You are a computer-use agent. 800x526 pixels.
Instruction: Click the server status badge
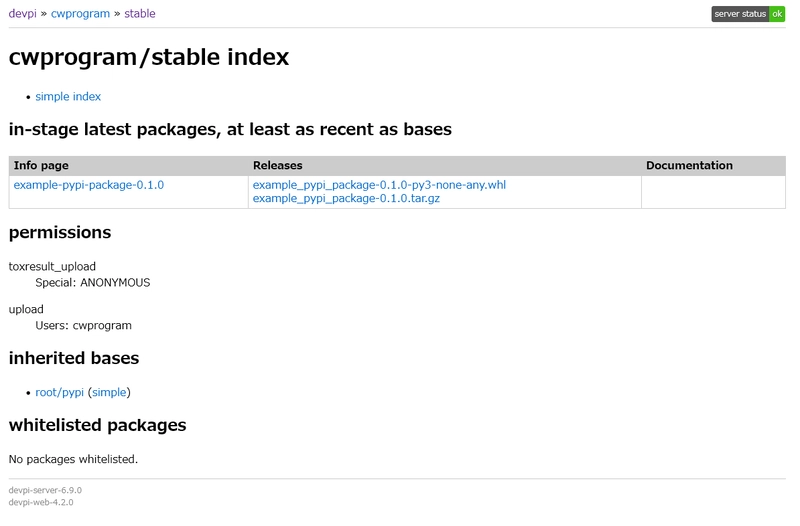pyautogui.click(x=748, y=14)
